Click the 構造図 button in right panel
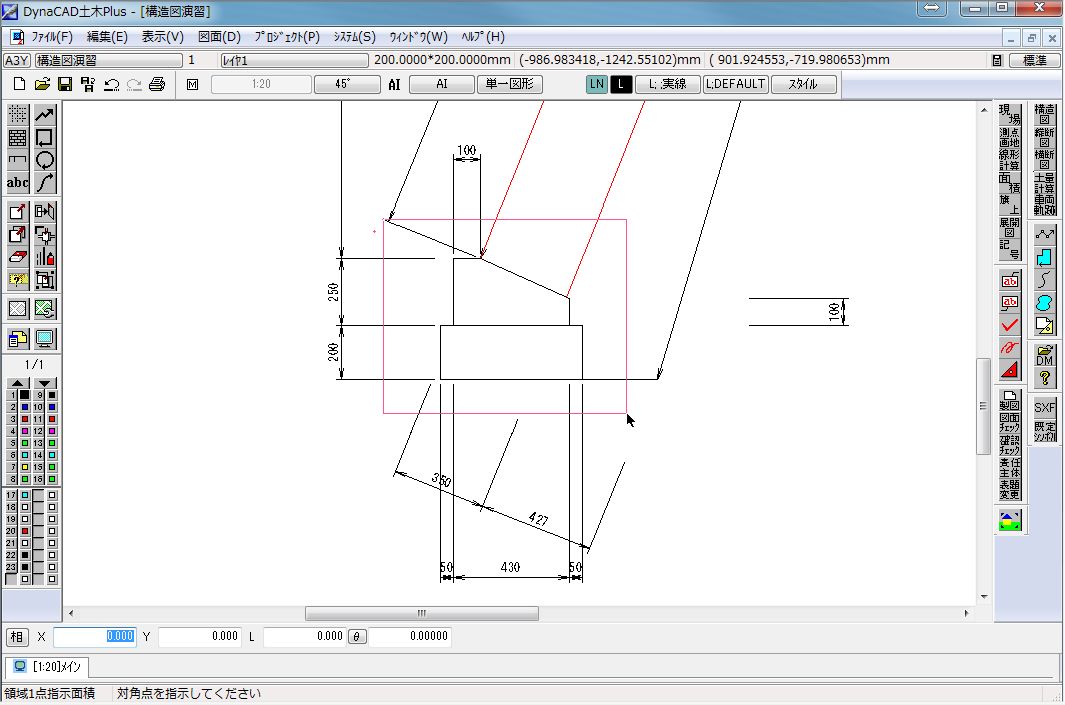 [x=1045, y=114]
